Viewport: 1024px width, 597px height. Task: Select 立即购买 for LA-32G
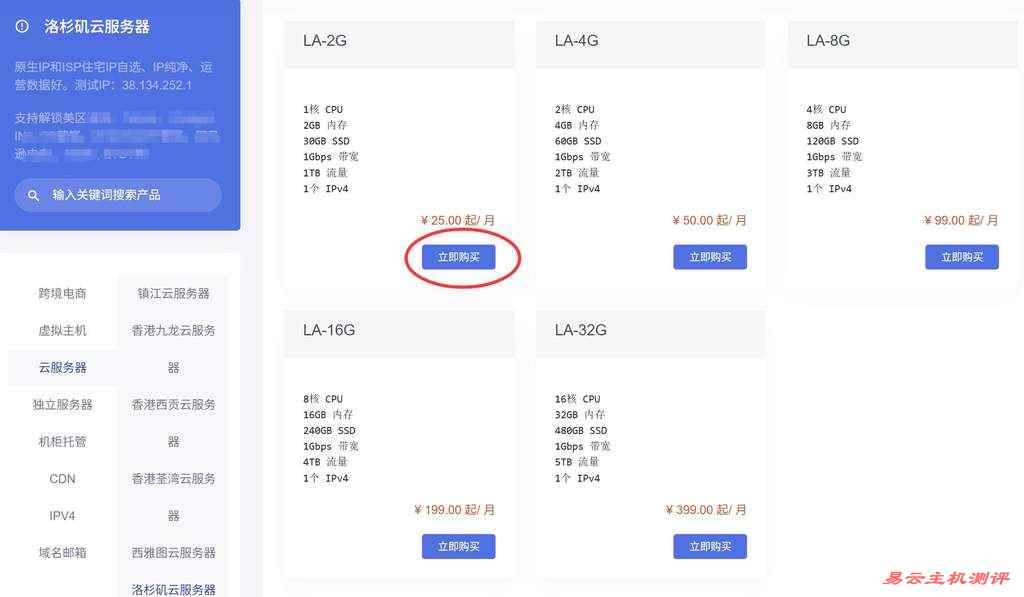coord(710,547)
